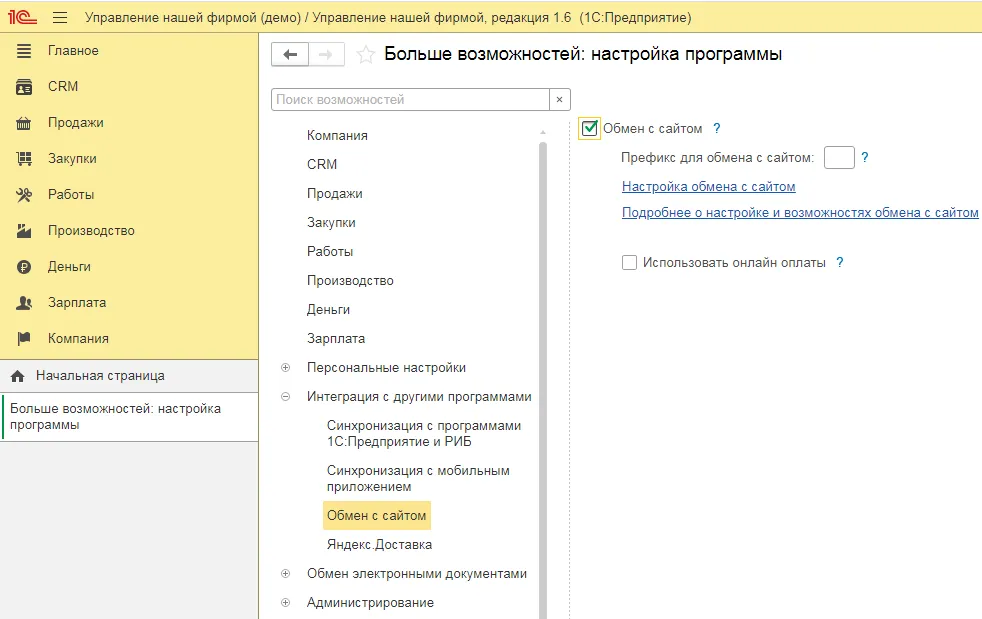
Task: Uncheck the Обмен с сайтом checkbox
Action: click(589, 128)
